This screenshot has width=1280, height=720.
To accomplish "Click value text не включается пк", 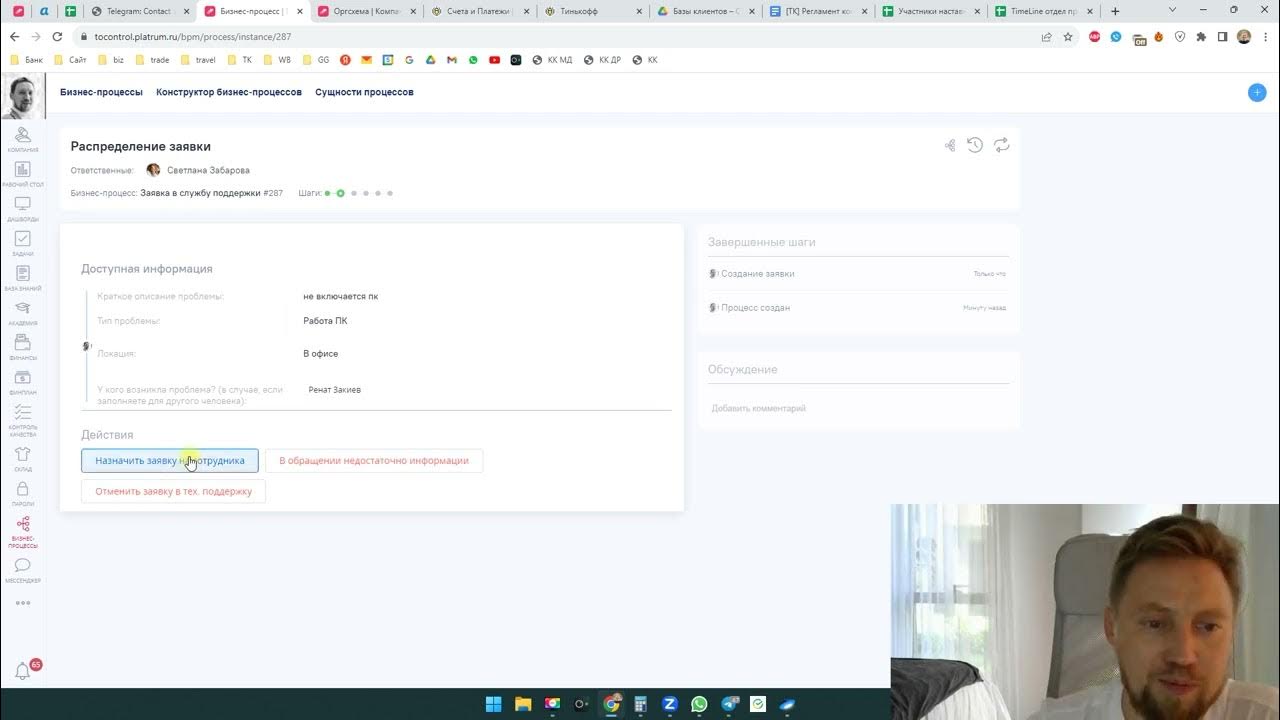I will [341, 296].
